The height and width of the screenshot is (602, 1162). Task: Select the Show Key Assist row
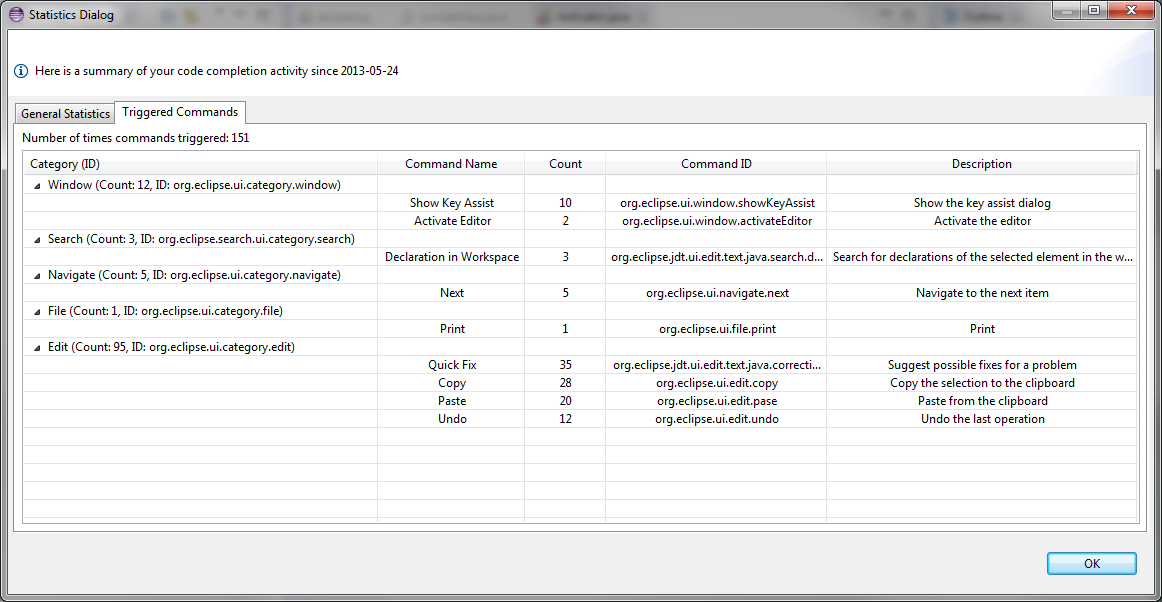click(452, 203)
